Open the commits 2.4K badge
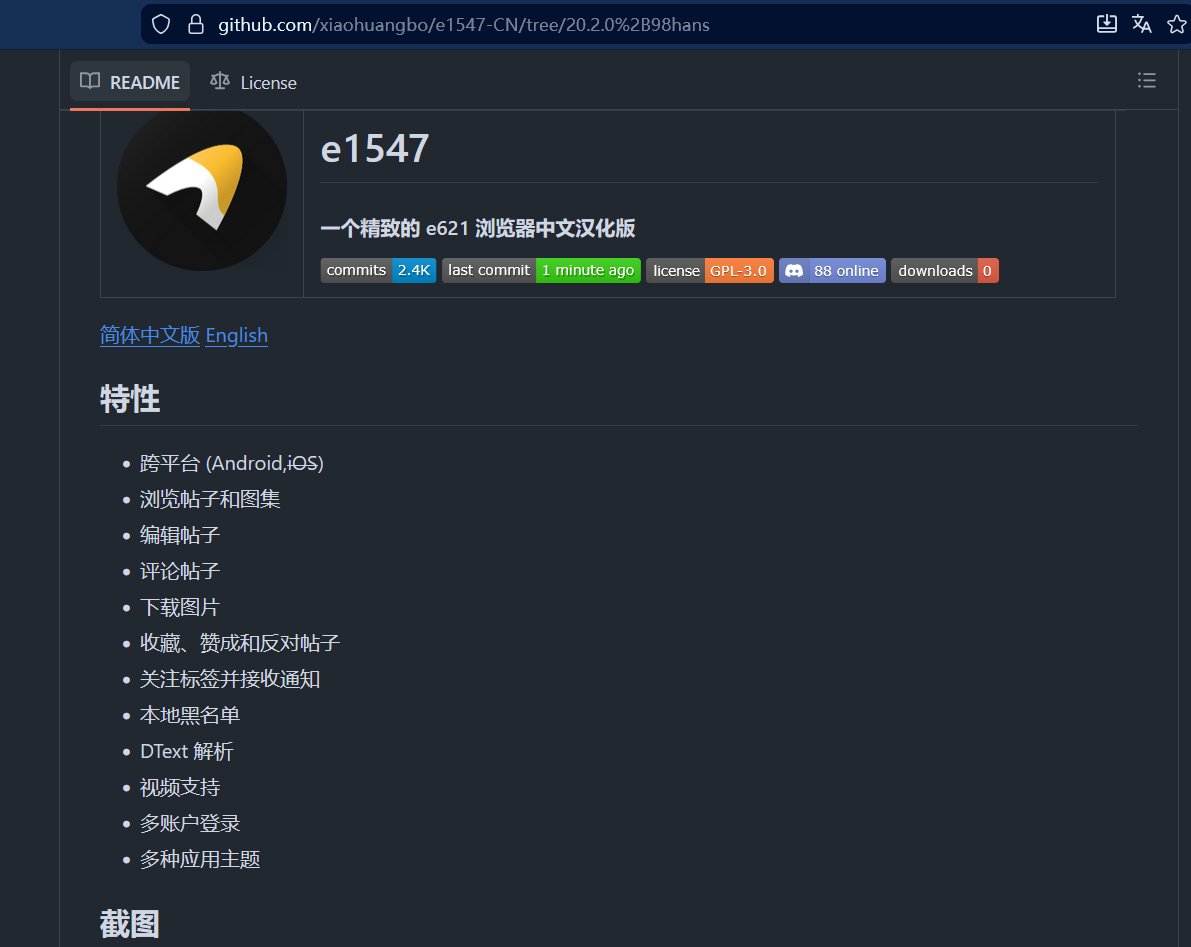This screenshot has height=947, width=1191. click(x=378, y=270)
